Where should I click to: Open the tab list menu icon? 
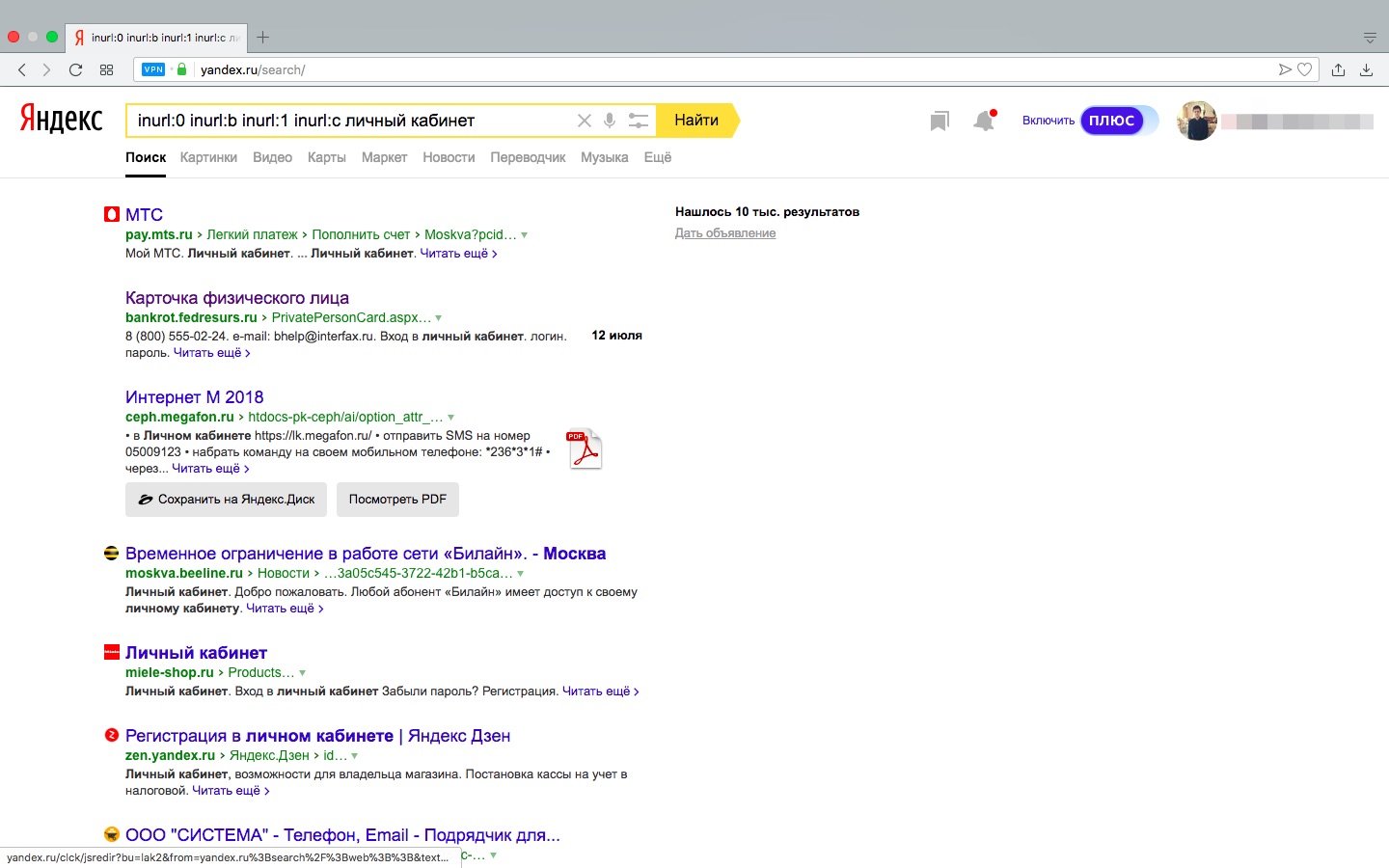click(1370, 38)
